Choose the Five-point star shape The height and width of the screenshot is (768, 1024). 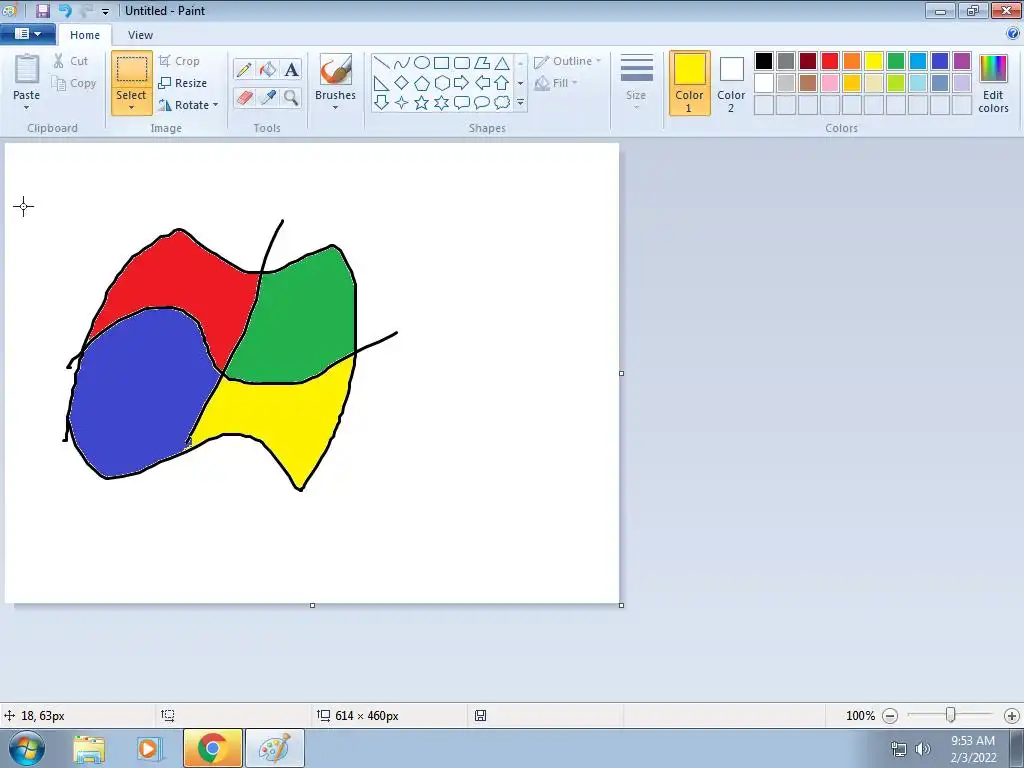tap(422, 103)
